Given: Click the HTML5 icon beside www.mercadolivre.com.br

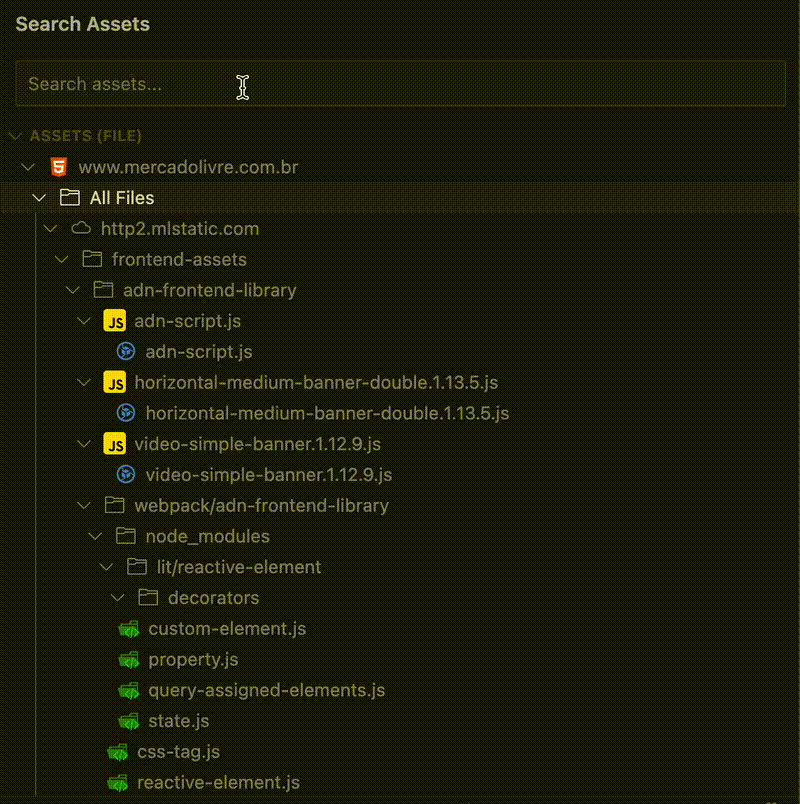Looking at the screenshot, I should [59, 167].
